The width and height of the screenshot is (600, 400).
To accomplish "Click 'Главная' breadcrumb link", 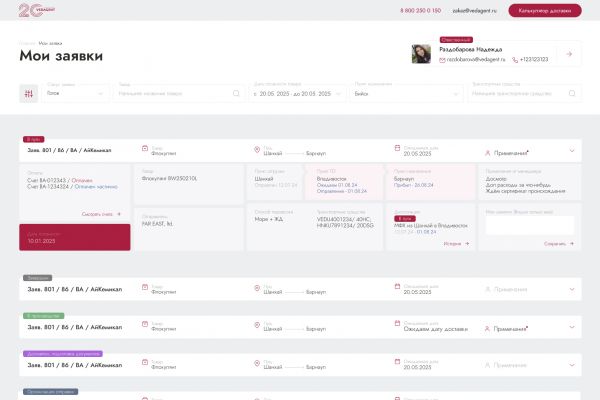I will 27,43.
